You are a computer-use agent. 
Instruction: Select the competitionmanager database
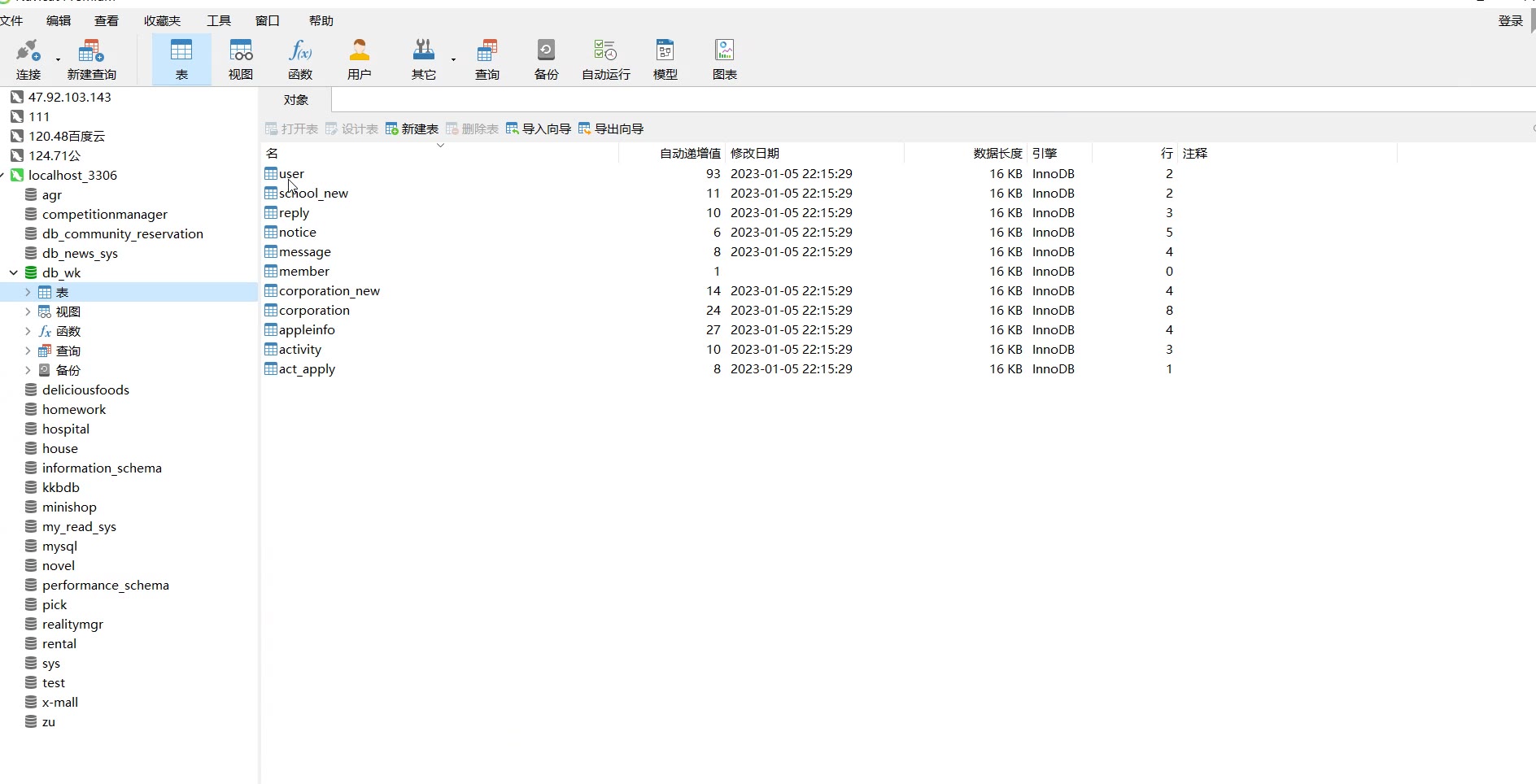coord(105,214)
